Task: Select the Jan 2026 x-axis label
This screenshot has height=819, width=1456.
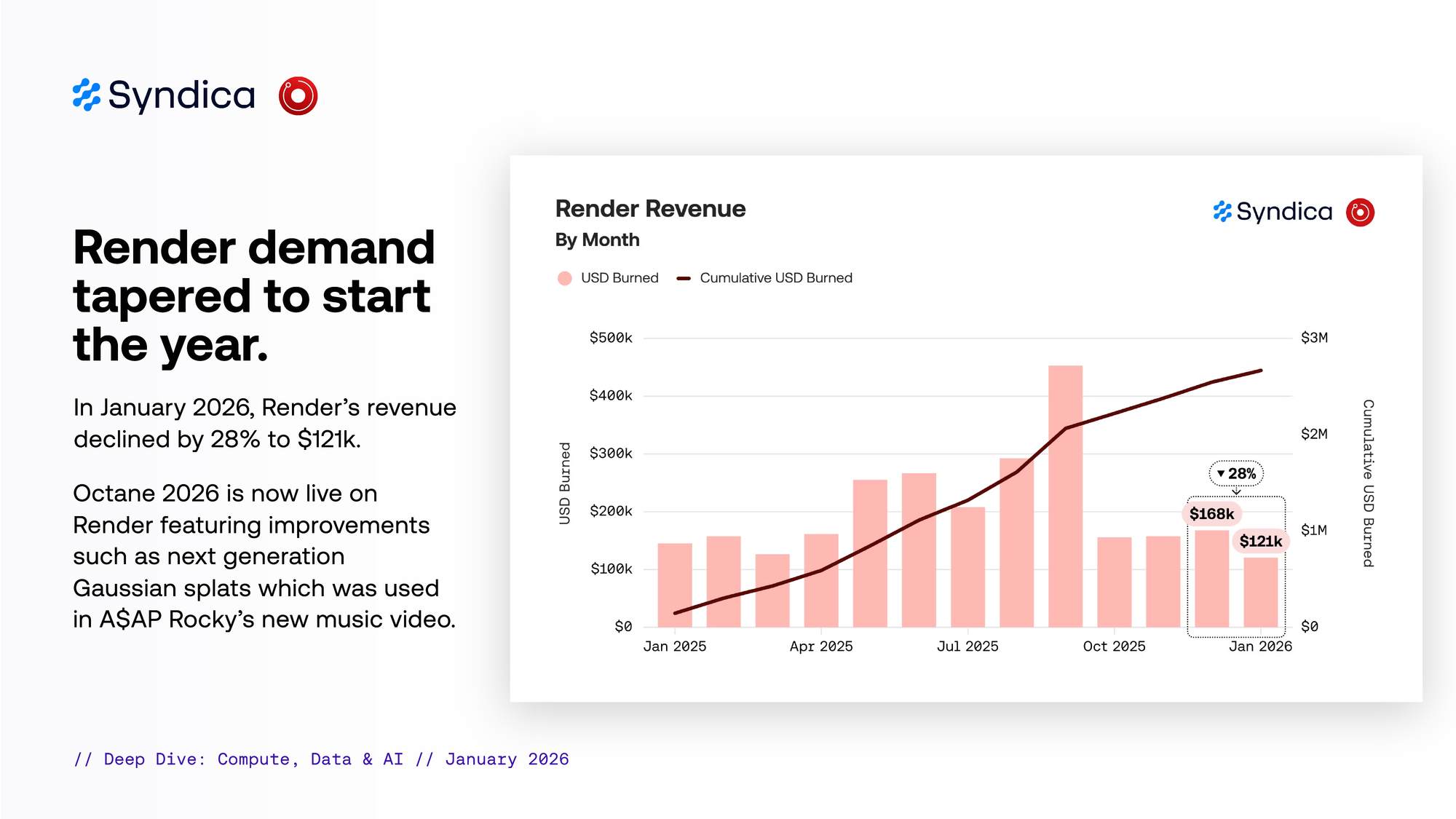Action: pyautogui.click(x=1260, y=646)
